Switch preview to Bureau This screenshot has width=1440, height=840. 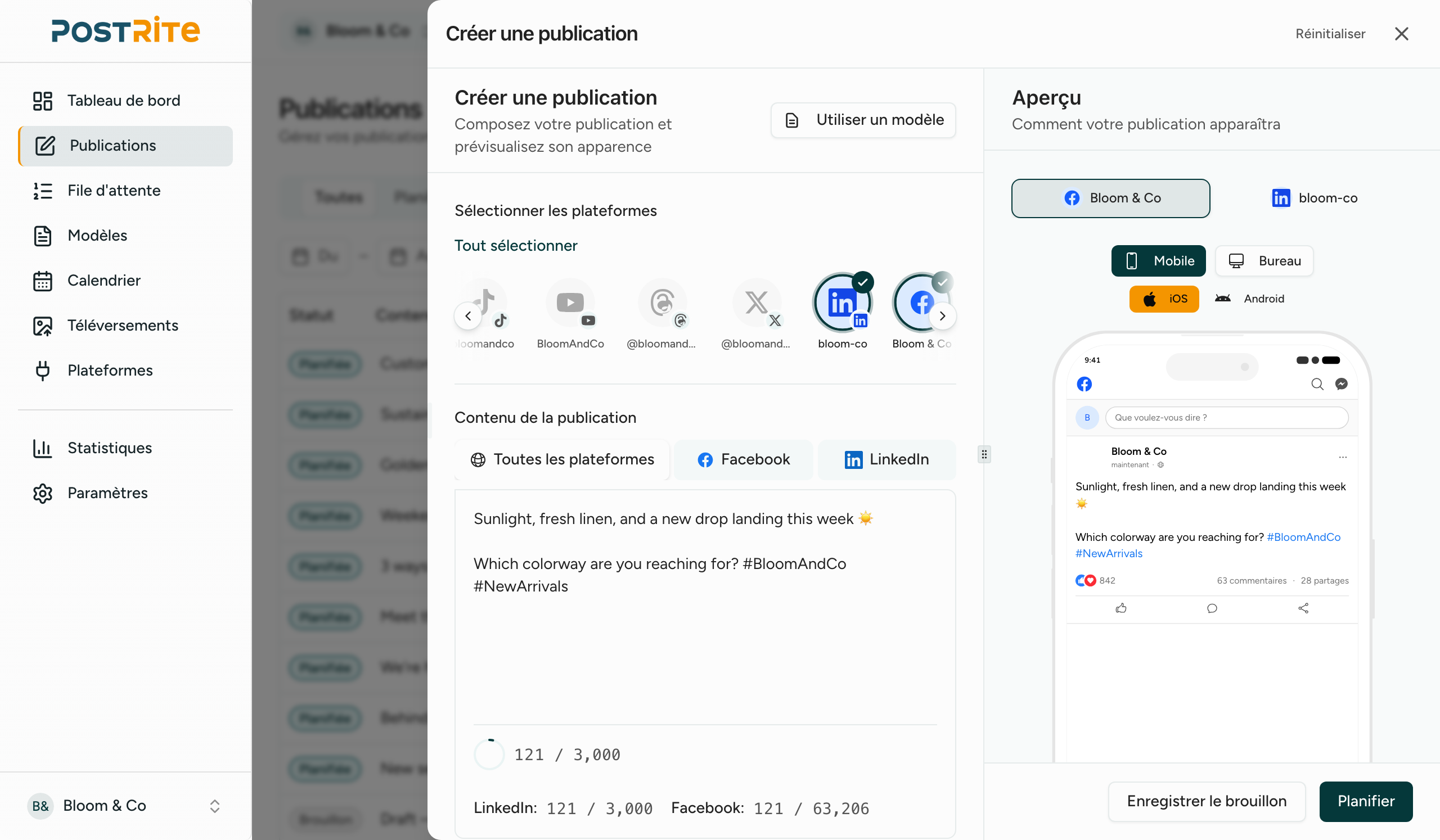point(1264,261)
